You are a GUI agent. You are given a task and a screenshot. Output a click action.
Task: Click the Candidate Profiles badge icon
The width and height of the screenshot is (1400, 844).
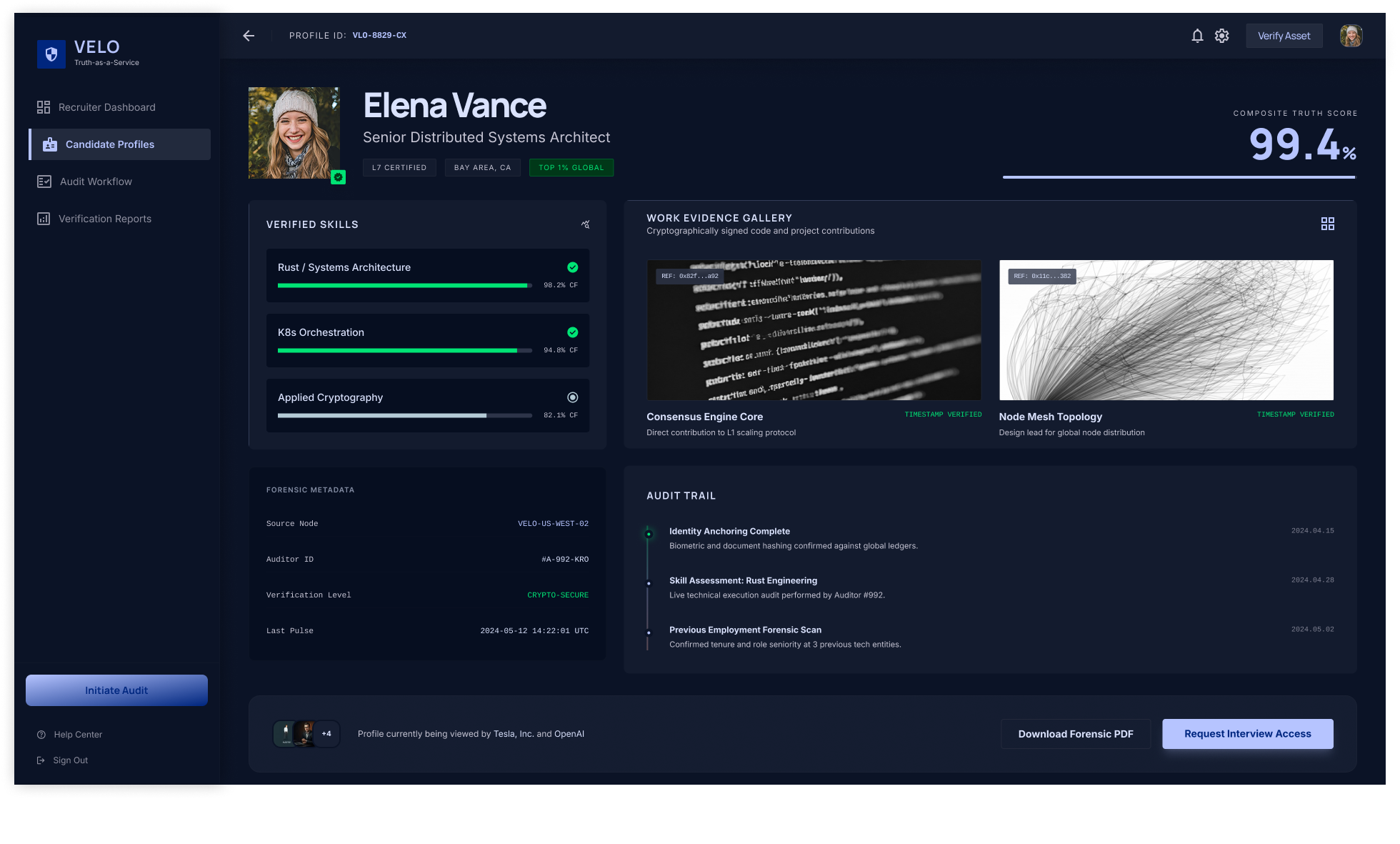[50, 144]
